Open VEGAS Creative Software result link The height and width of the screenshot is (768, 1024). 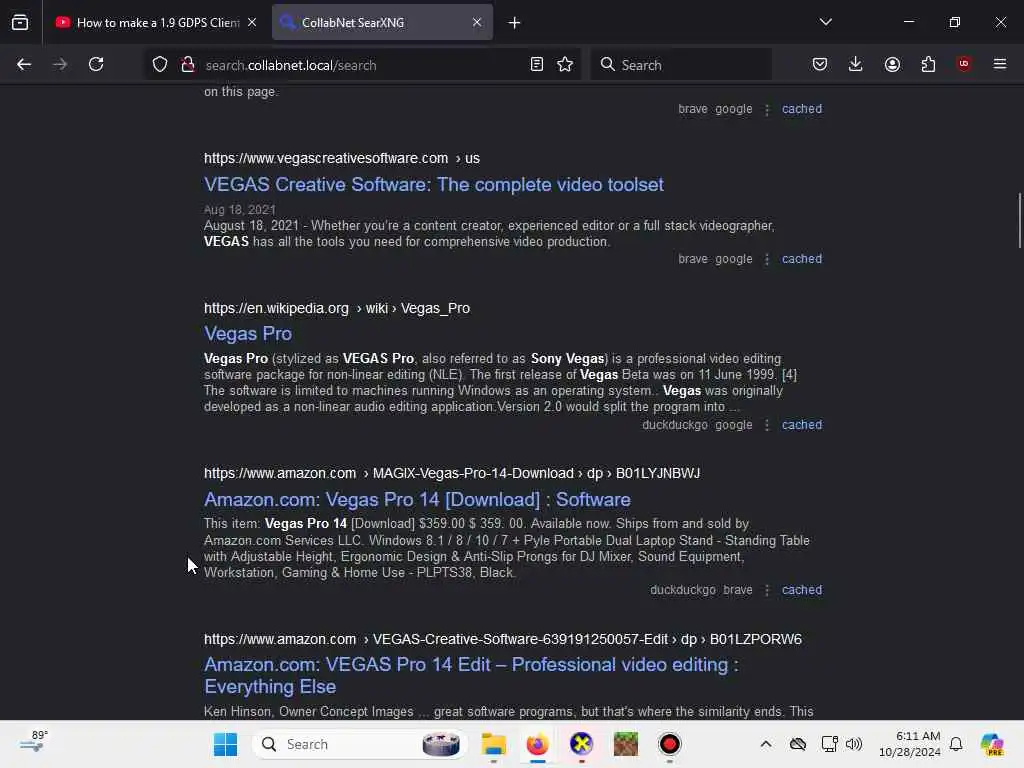pos(434,185)
